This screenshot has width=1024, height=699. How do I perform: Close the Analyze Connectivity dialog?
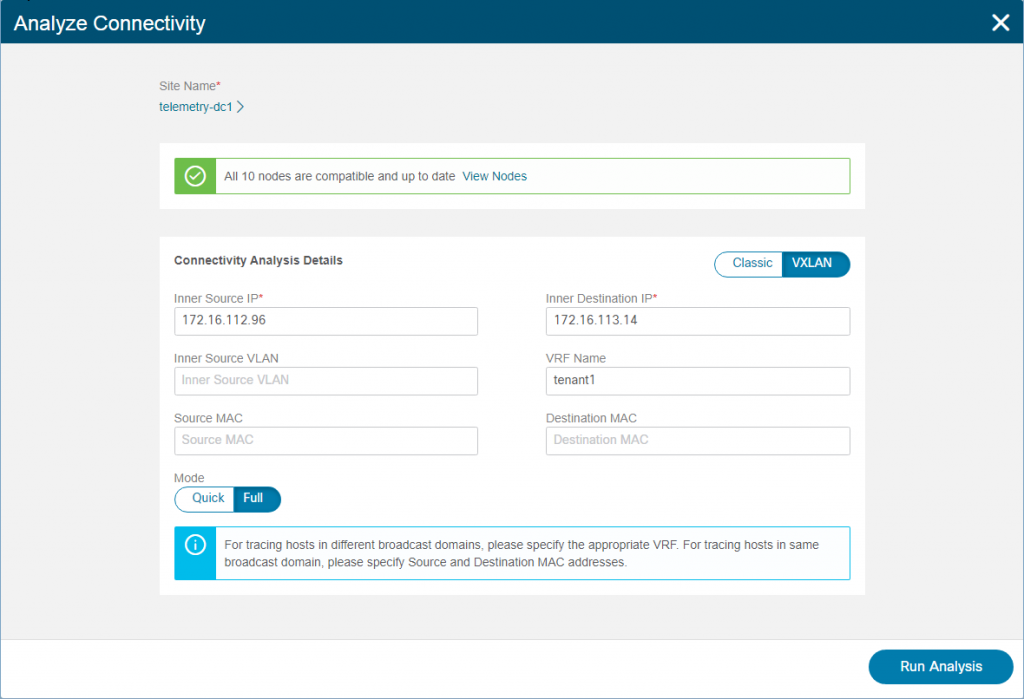click(1000, 22)
